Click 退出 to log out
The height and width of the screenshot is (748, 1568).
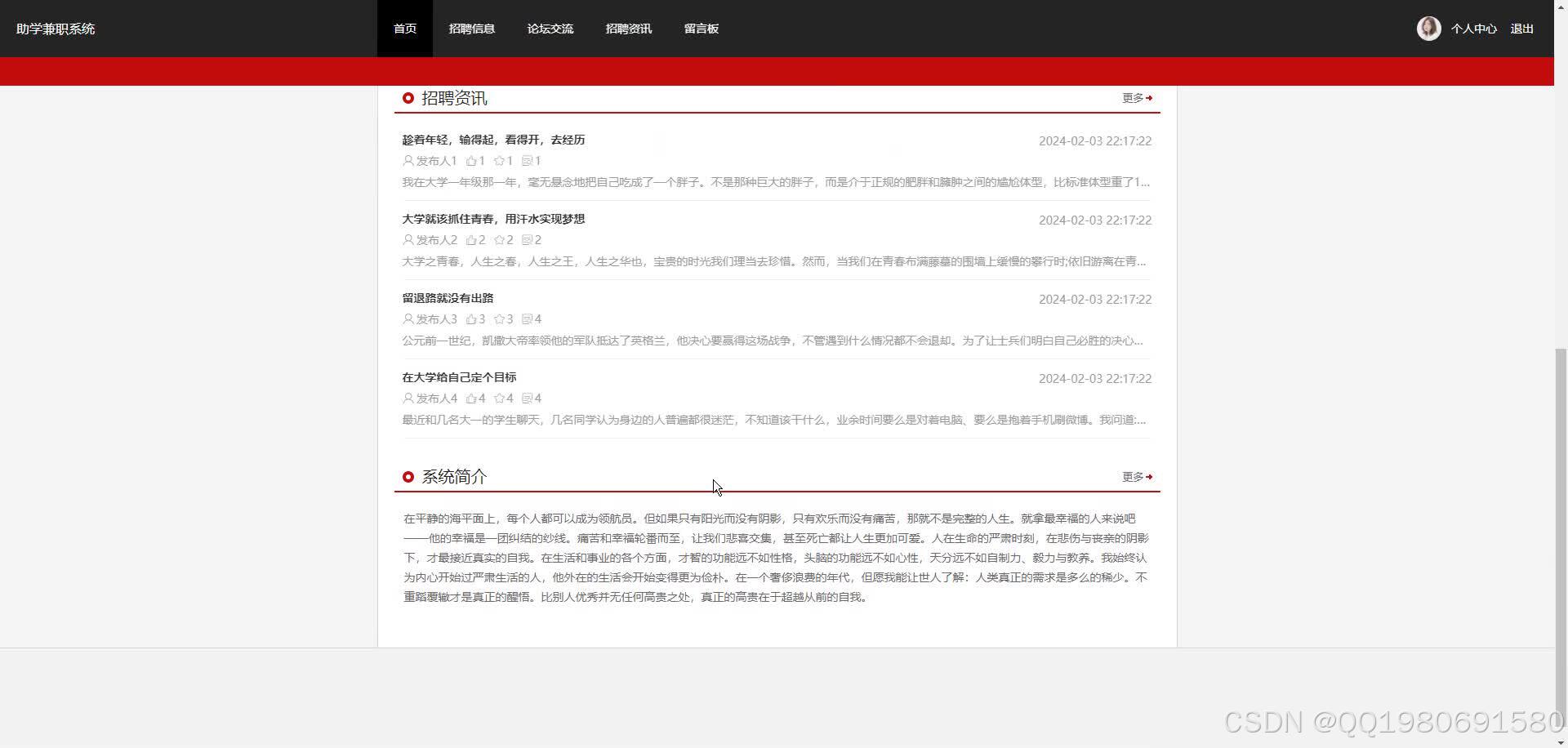click(1522, 29)
